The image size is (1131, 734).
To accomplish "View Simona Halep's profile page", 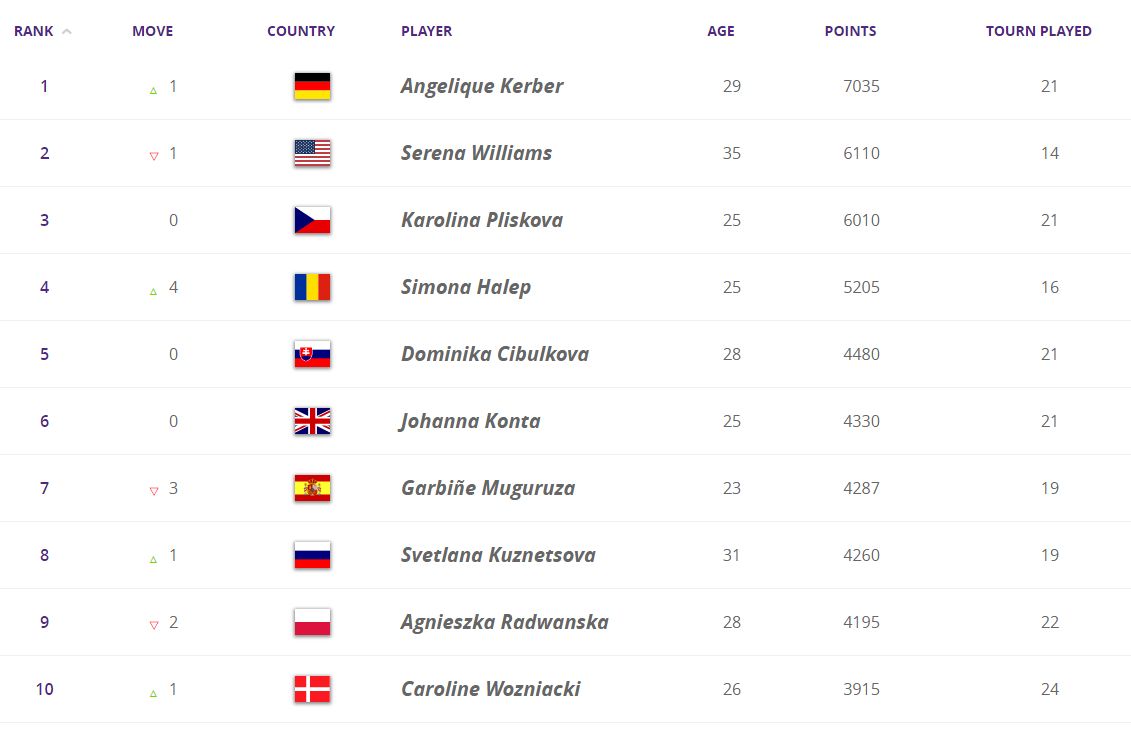I will [x=466, y=287].
